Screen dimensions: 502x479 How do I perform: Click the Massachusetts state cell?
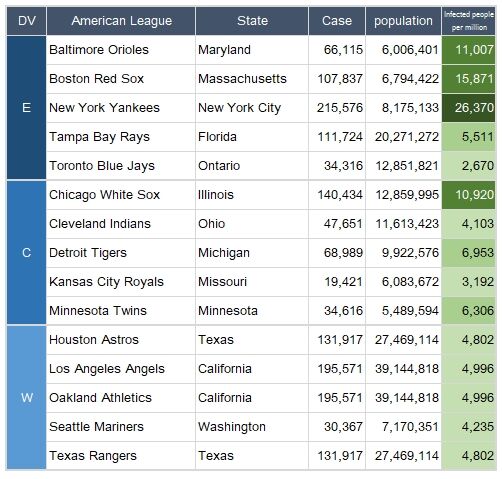[252, 79]
